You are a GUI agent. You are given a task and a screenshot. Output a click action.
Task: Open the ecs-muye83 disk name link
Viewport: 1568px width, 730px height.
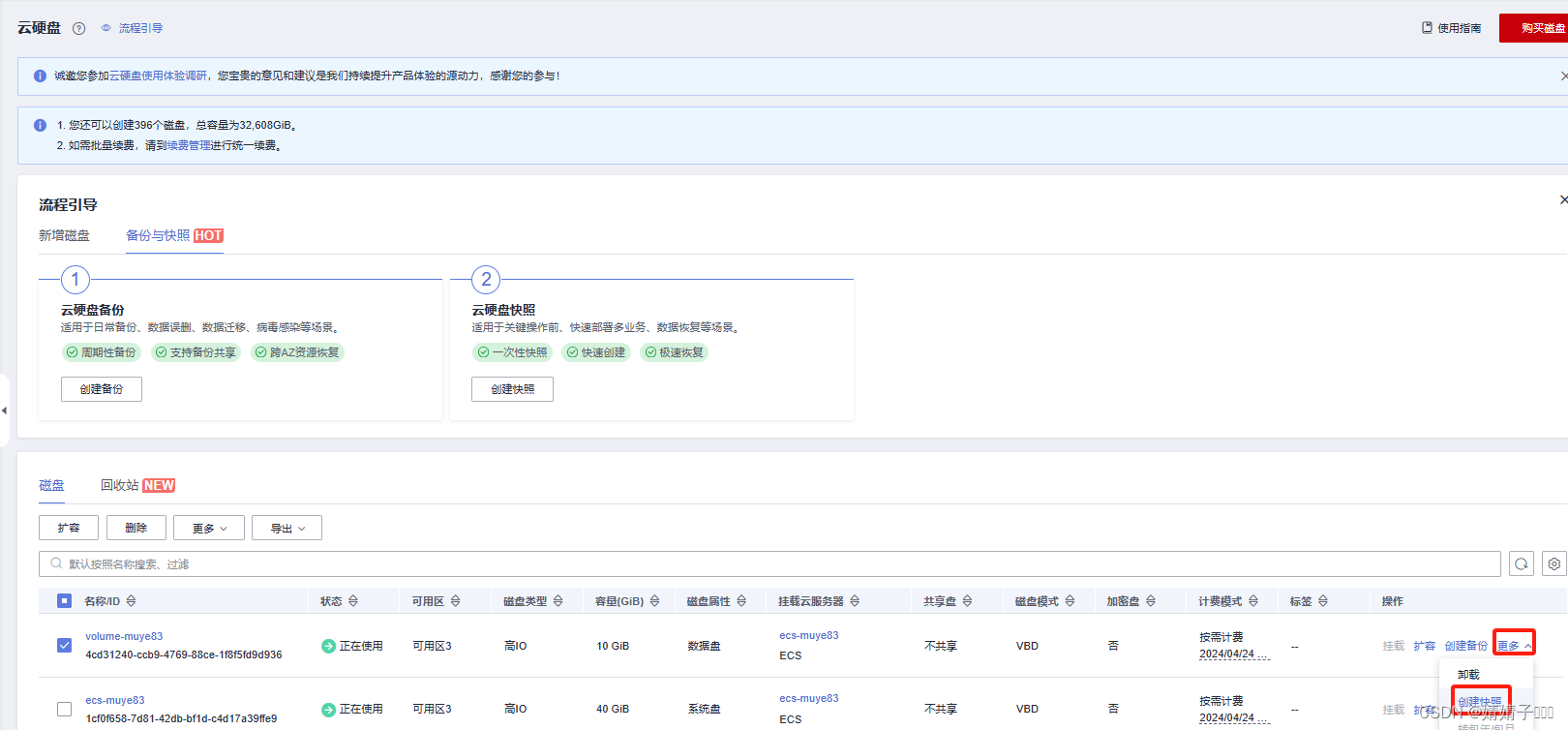115,700
